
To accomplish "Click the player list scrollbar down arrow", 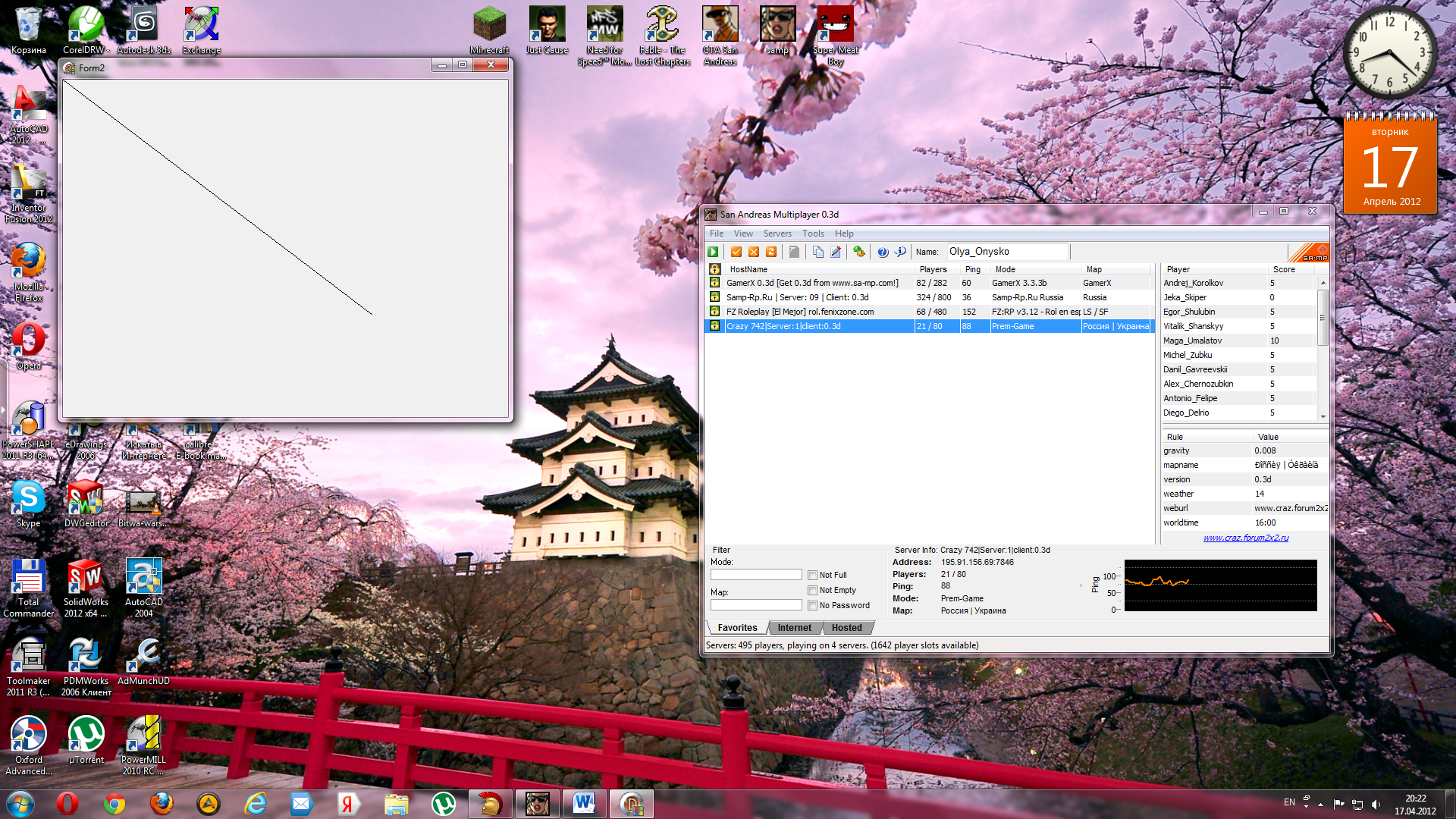I will coord(1323,416).
